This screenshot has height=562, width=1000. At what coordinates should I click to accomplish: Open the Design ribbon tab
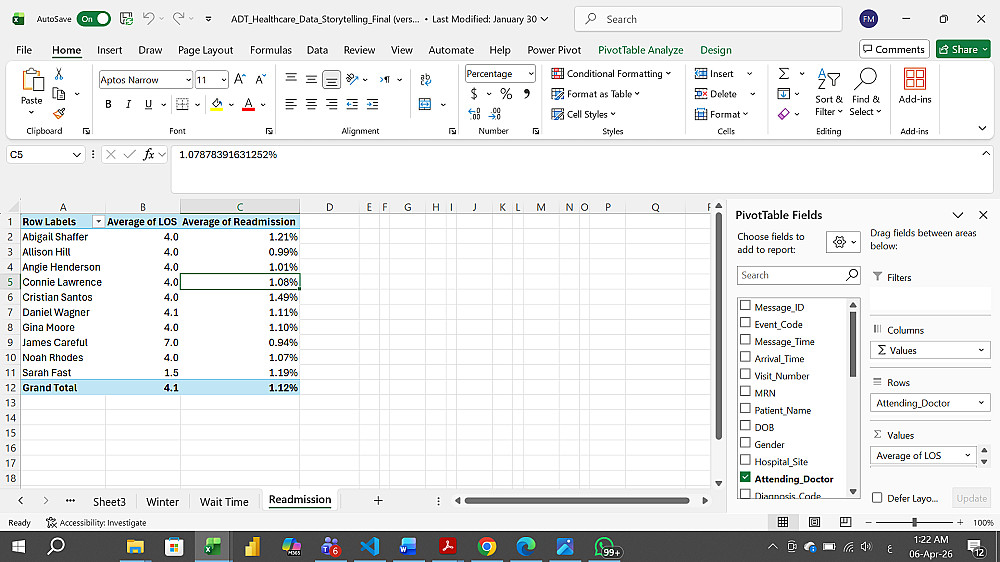point(716,50)
